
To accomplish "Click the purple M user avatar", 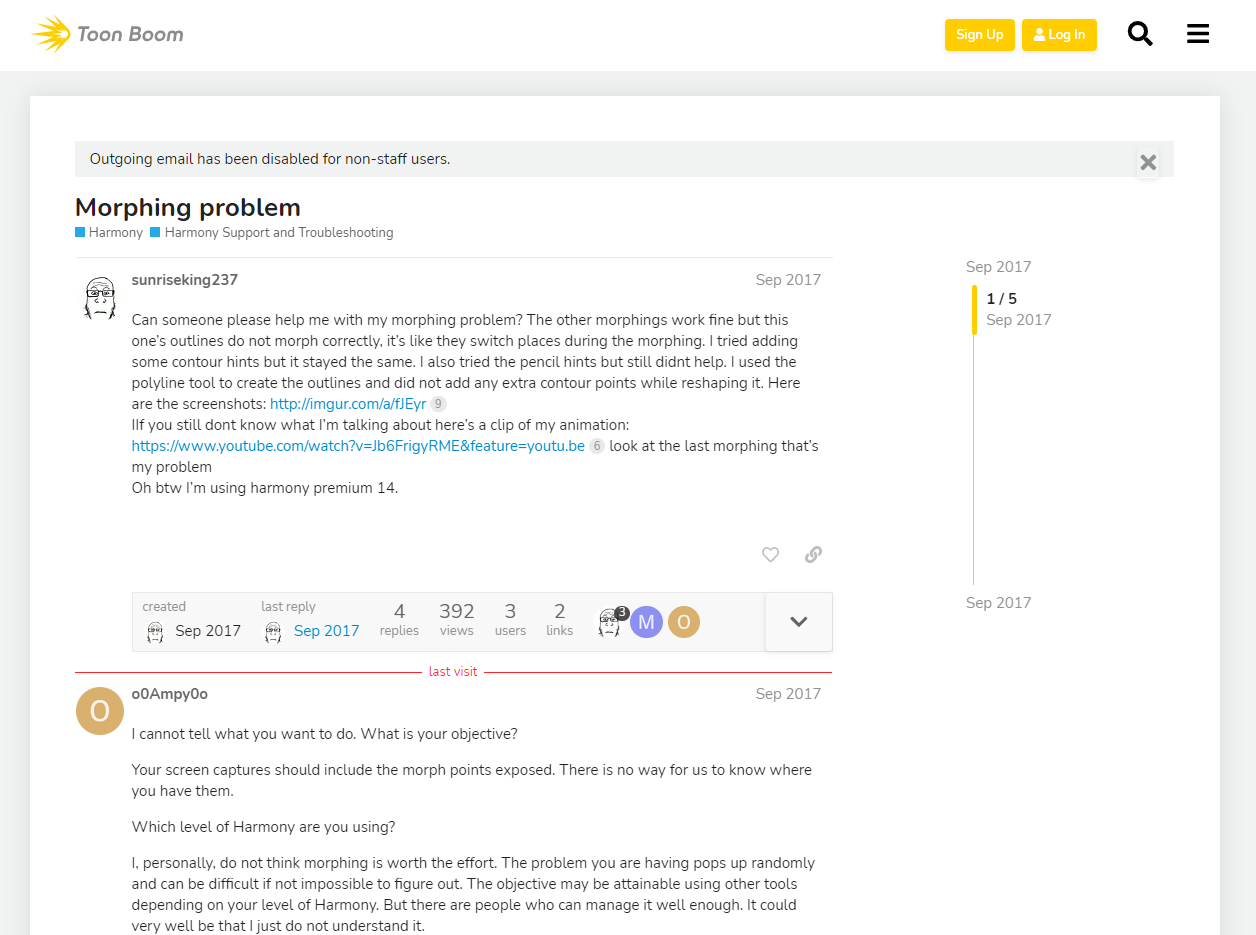I will (x=646, y=622).
